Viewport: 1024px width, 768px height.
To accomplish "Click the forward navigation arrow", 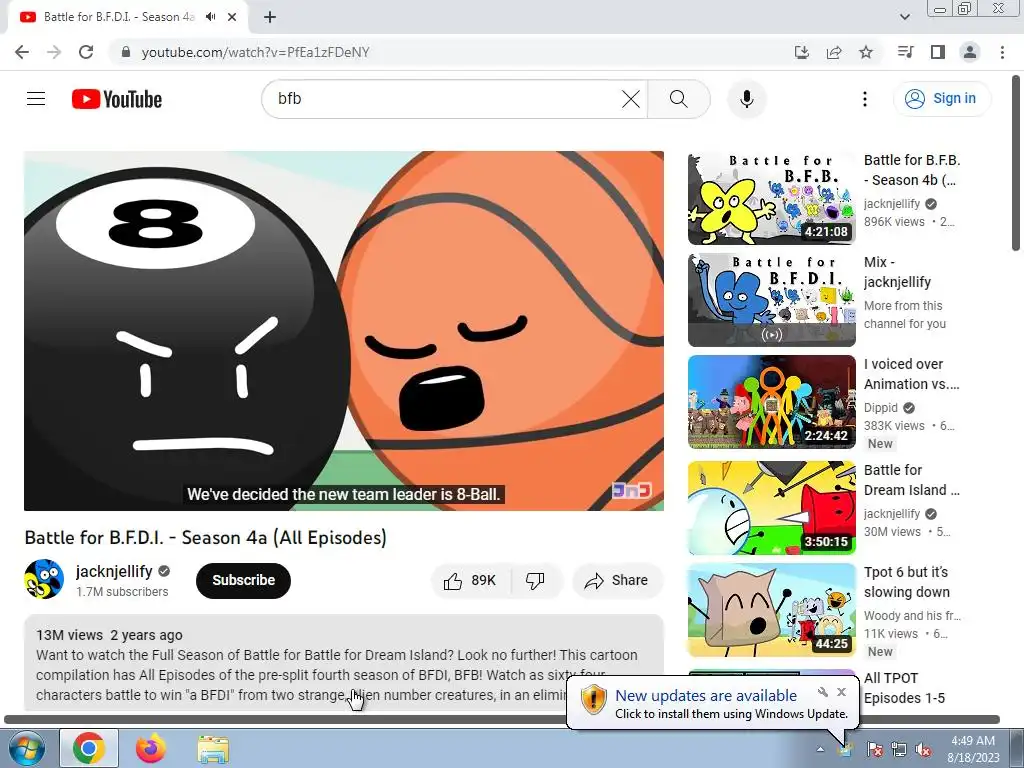I will (54, 52).
